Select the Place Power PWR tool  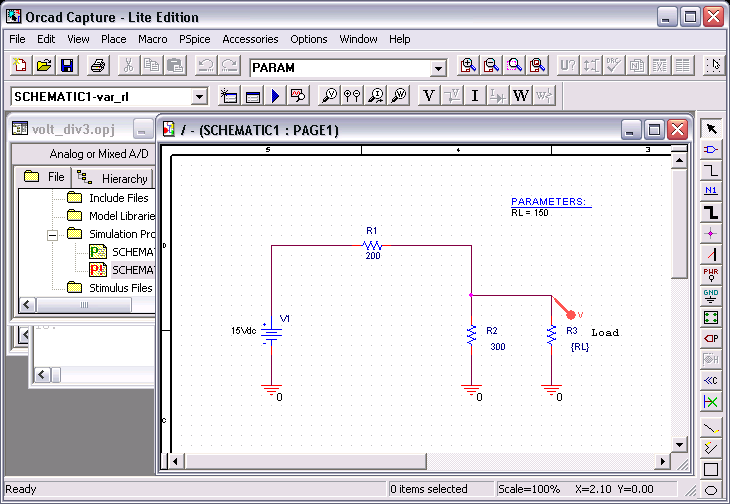click(x=711, y=276)
